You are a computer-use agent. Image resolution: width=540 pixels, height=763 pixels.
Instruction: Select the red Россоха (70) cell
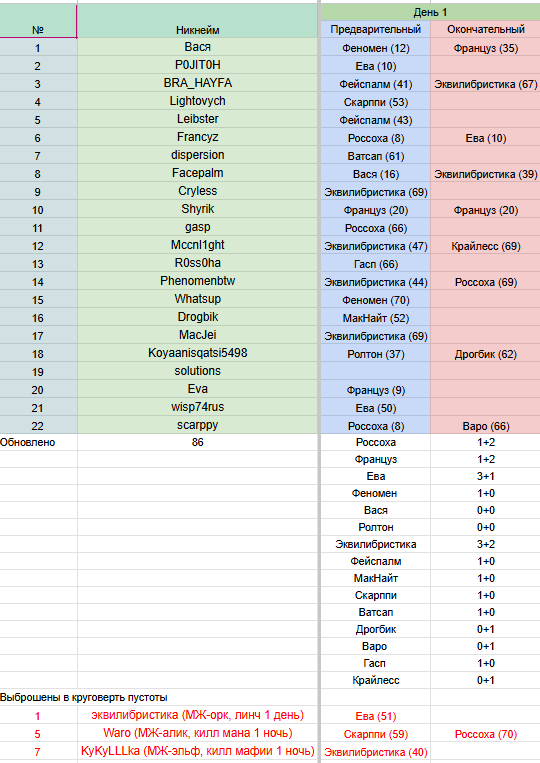click(x=486, y=734)
